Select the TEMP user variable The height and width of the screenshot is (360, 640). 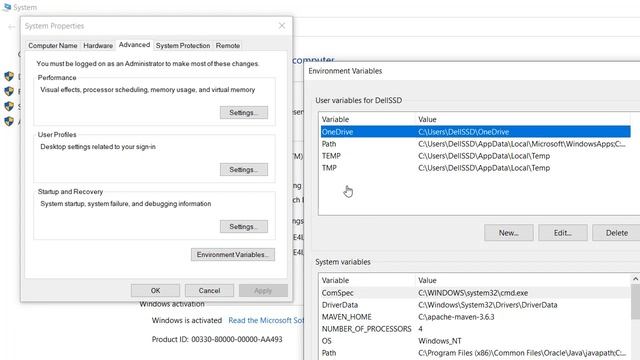tap(476, 156)
